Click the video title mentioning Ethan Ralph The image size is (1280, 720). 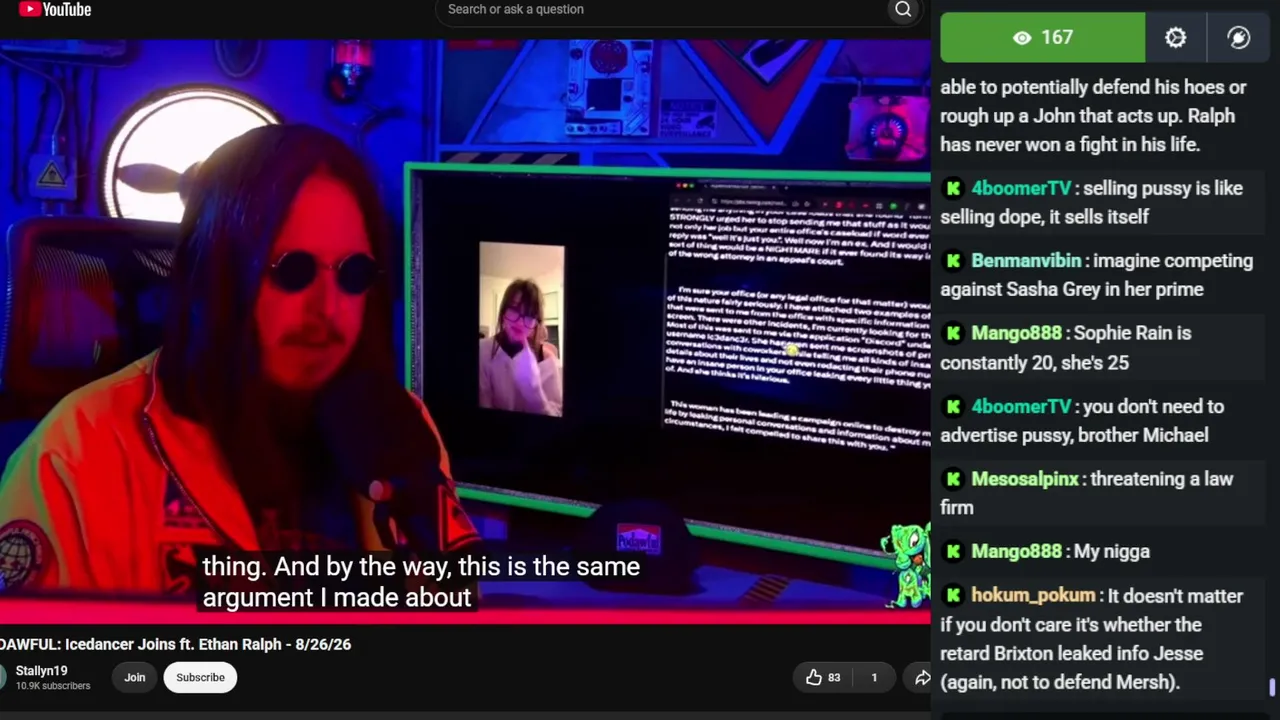(176, 645)
